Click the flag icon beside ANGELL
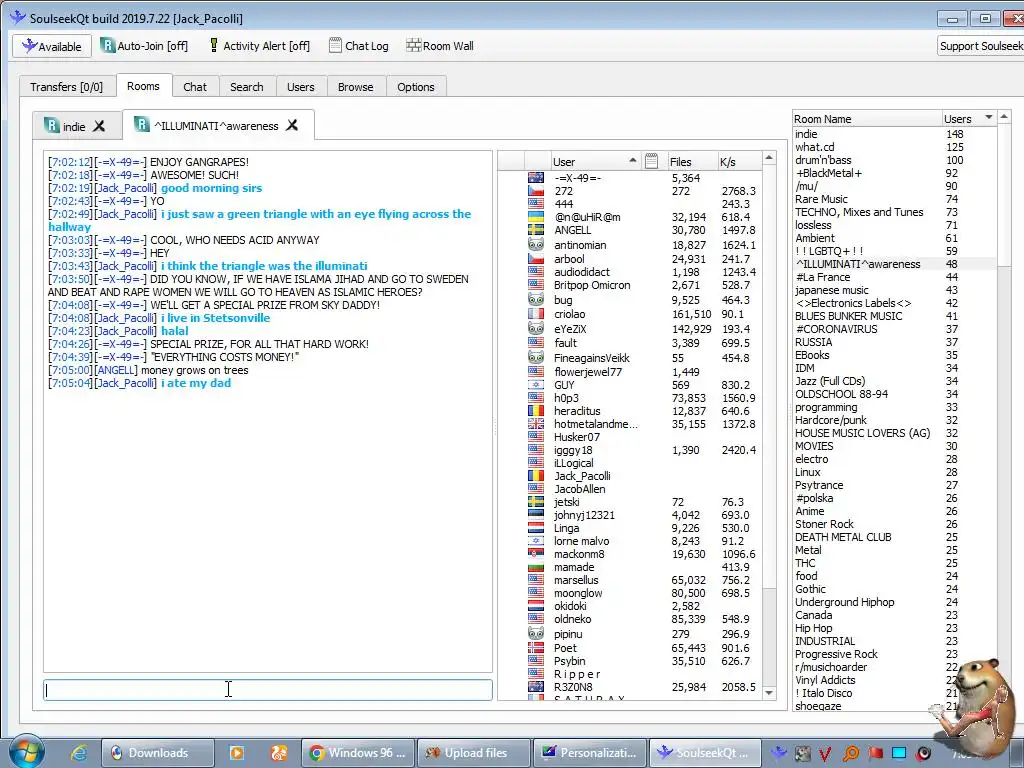The height and width of the screenshot is (768, 1024). pyautogui.click(x=536, y=230)
